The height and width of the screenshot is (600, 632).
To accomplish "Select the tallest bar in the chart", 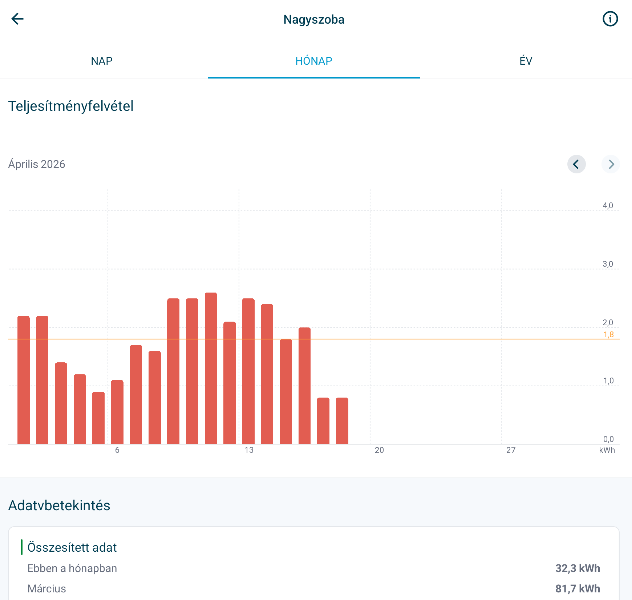I will [x=211, y=368].
